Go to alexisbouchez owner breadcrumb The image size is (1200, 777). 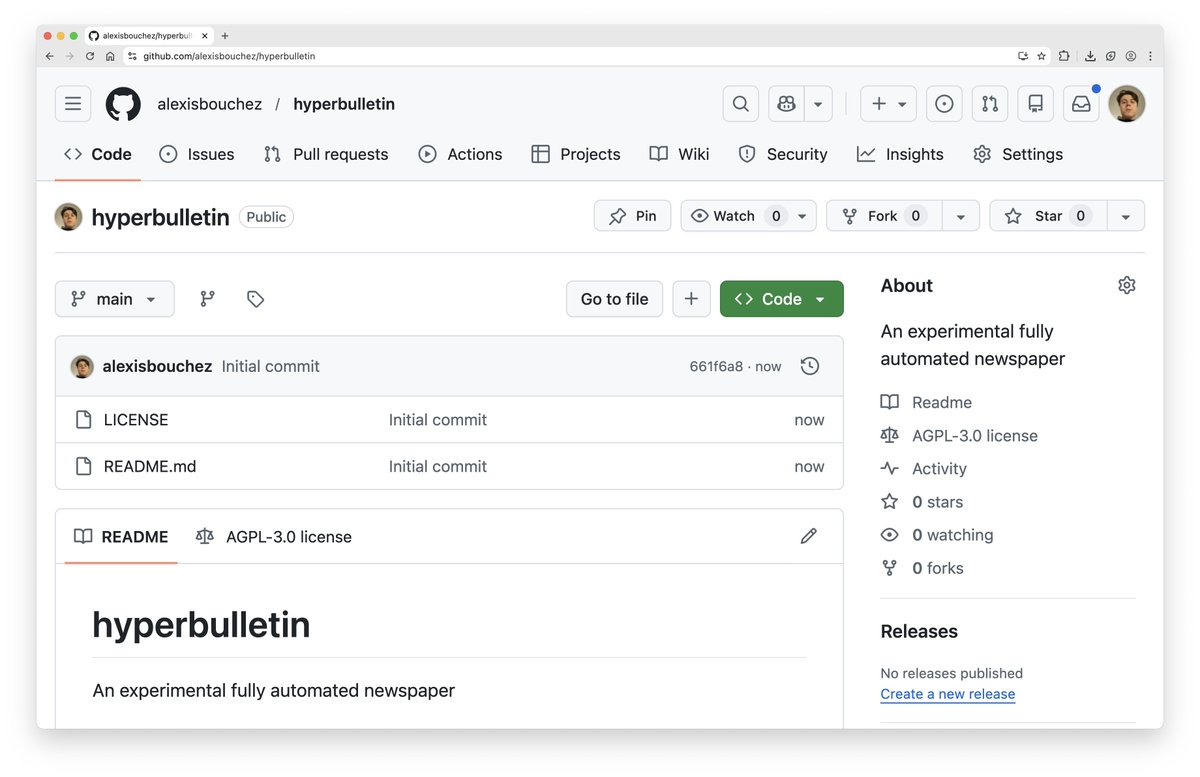point(209,104)
